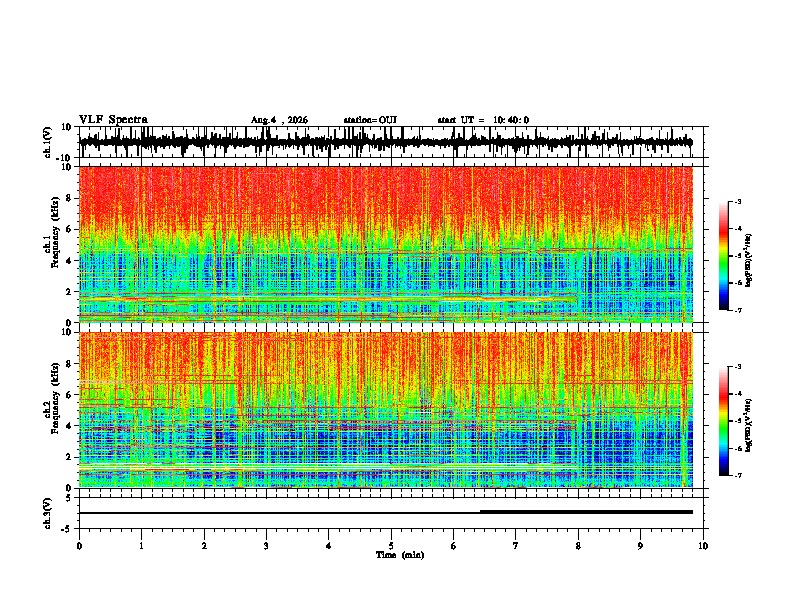The height and width of the screenshot is (612, 792).
Task: Click inside the ch.2 frequency spectrogram
Action: (x=386, y=410)
